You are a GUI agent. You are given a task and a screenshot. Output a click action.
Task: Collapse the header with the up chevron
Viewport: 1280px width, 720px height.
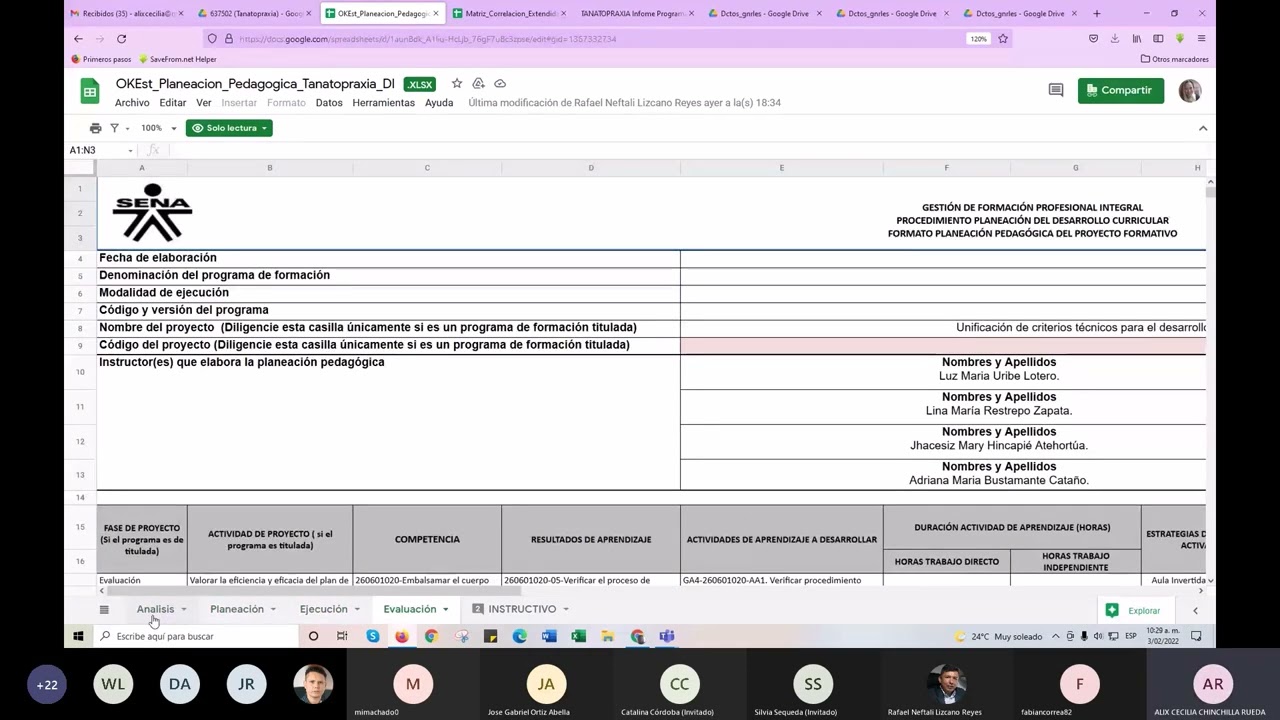tap(1203, 128)
